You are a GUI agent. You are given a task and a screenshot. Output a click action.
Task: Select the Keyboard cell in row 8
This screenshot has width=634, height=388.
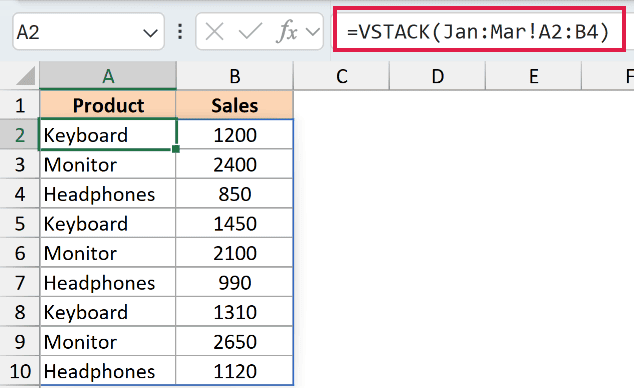click(108, 312)
